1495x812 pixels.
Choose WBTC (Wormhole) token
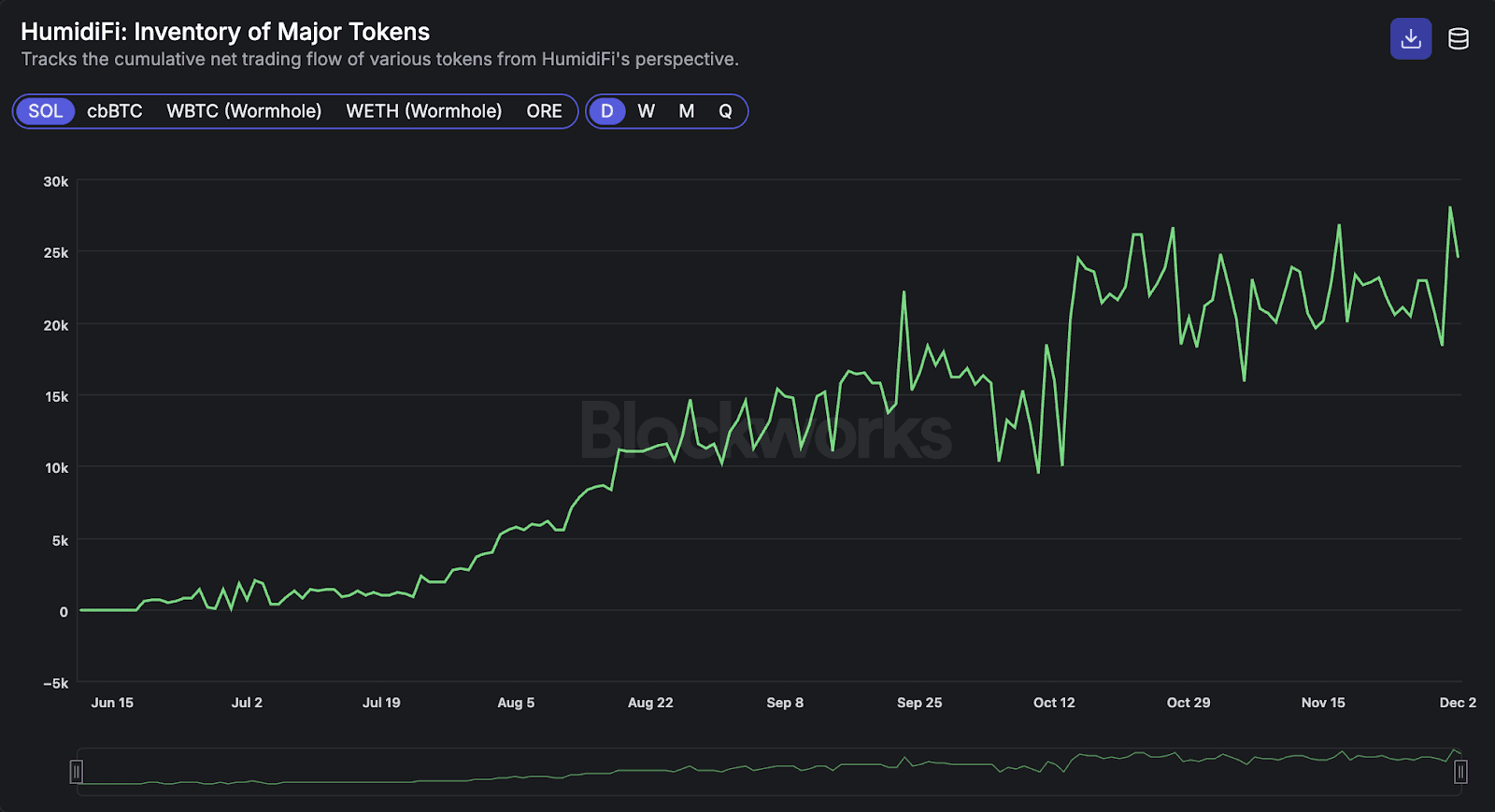click(x=244, y=111)
